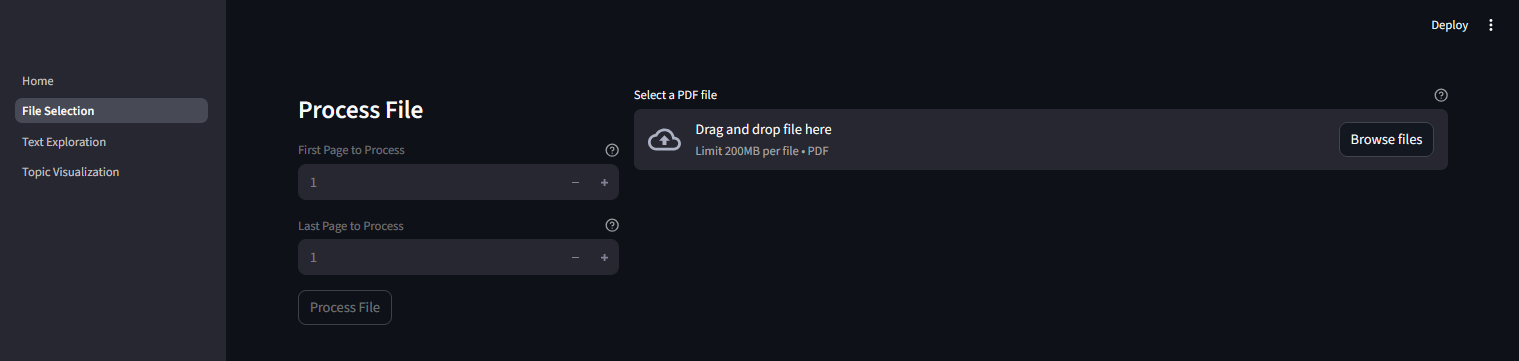Click the Deploy button
The height and width of the screenshot is (361, 1519).
[x=1449, y=25]
